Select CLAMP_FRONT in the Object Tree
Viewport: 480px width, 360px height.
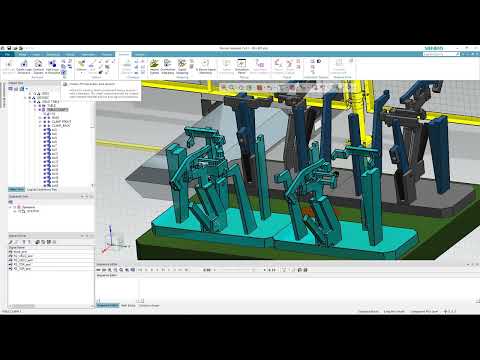[61, 122]
